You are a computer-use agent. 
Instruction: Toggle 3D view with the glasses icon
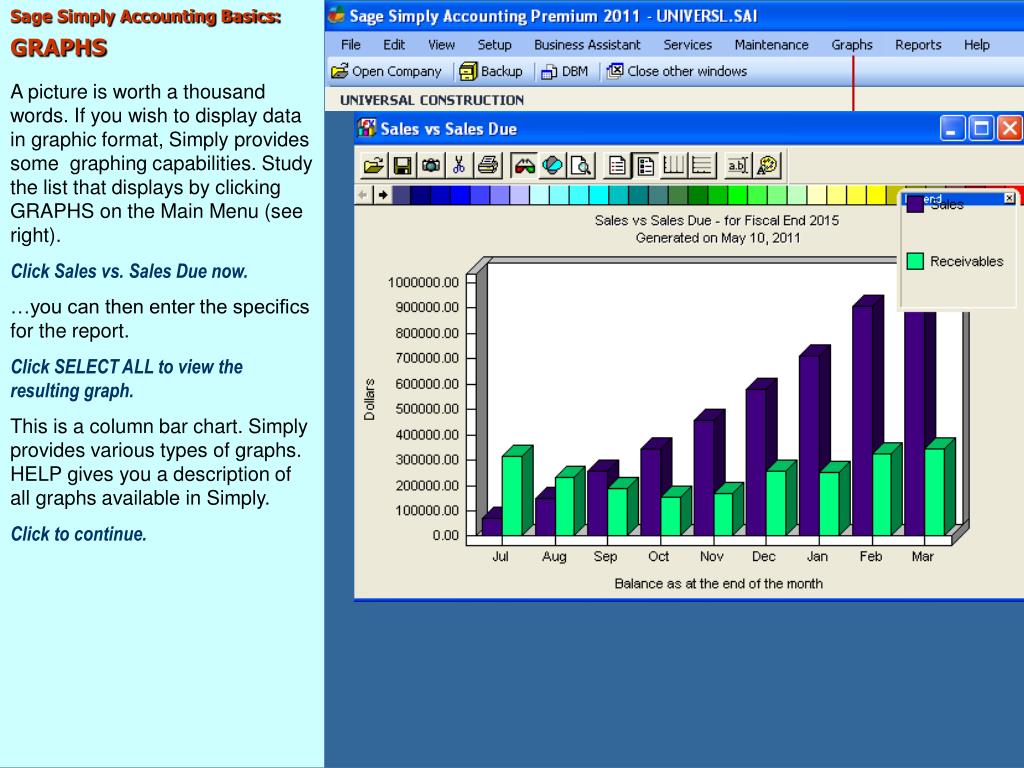click(524, 165)
